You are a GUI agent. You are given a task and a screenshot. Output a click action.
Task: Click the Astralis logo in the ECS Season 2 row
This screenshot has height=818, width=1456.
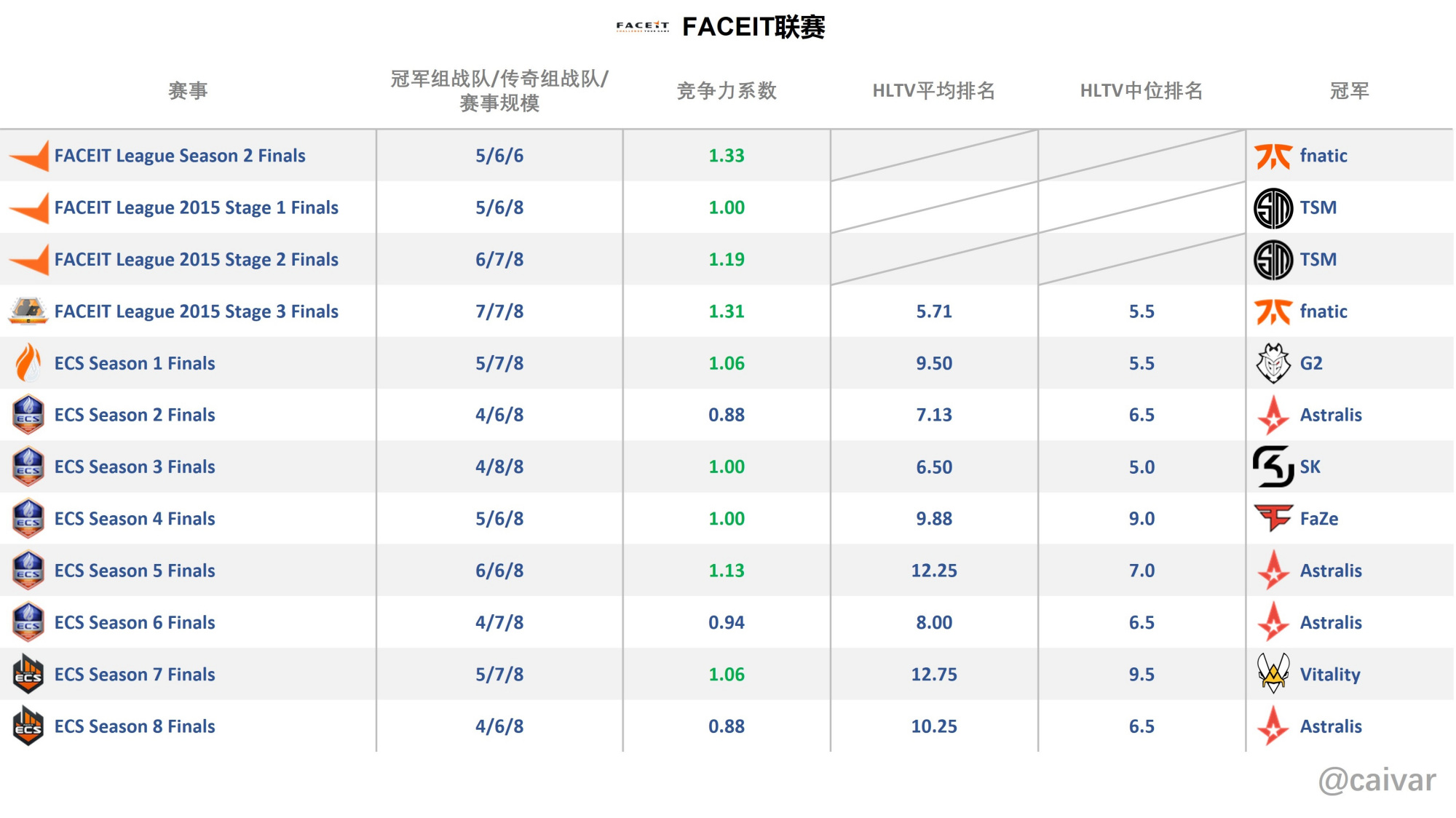tap(1273, 415)
